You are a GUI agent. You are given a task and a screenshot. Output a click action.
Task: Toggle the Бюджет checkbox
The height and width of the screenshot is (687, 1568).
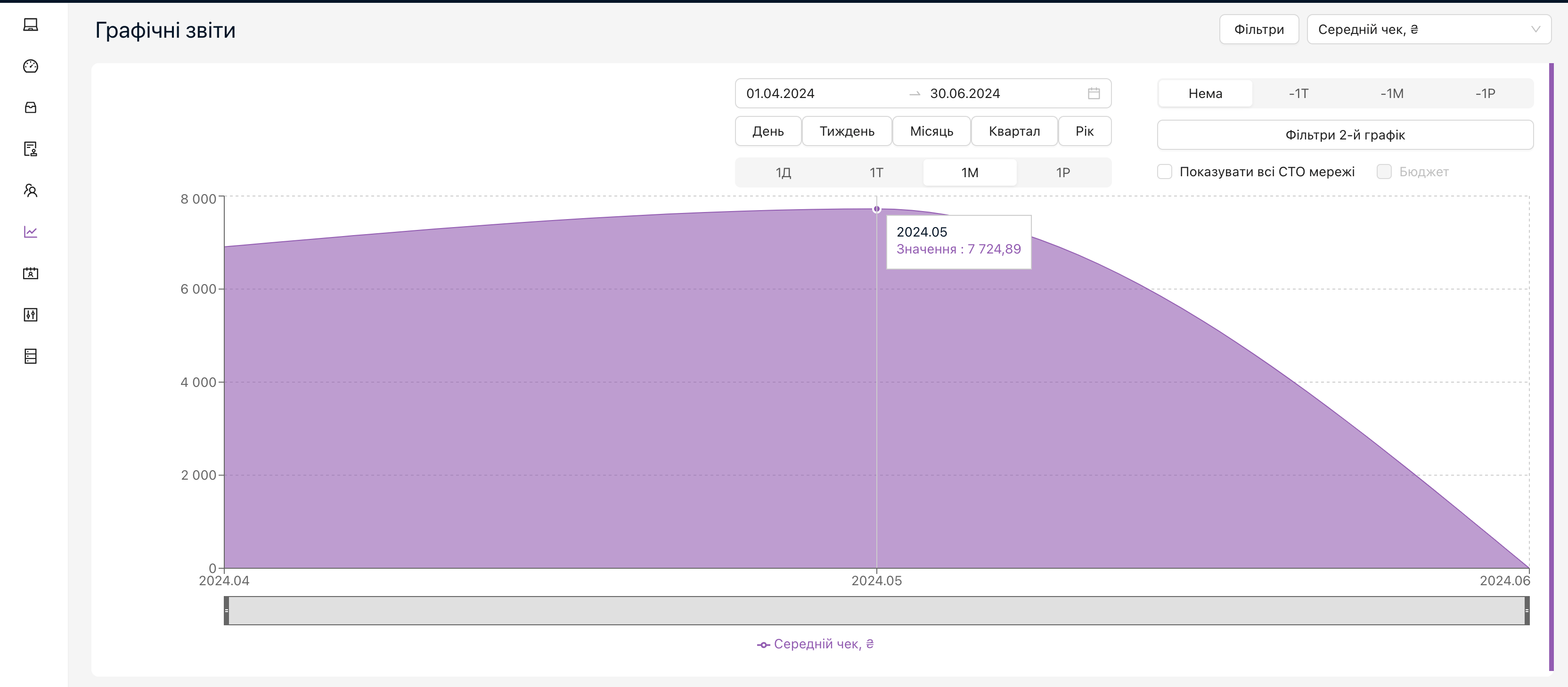[x=1384, y=172]
